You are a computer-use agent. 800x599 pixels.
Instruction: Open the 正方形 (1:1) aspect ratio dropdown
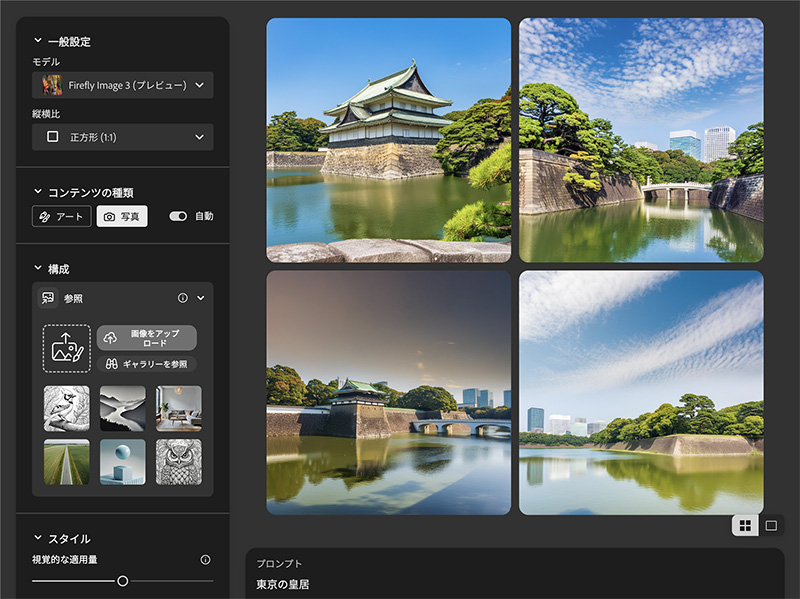[x=122, y=137]
